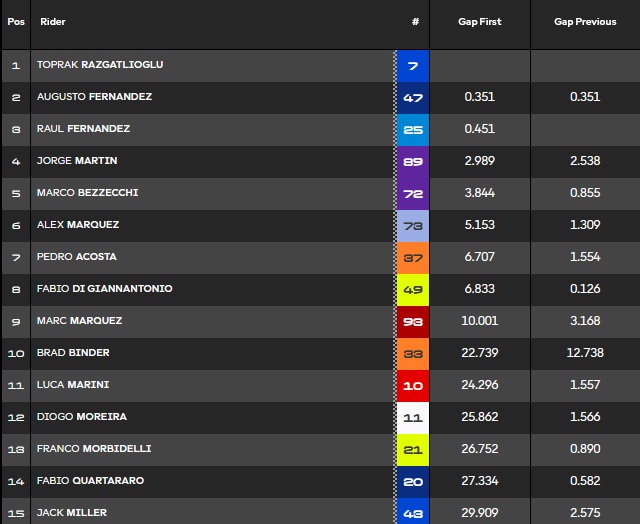This screenshot has width=640, height=524.
Task: Select Jack Miller rider name
Action: pos(72,513)
